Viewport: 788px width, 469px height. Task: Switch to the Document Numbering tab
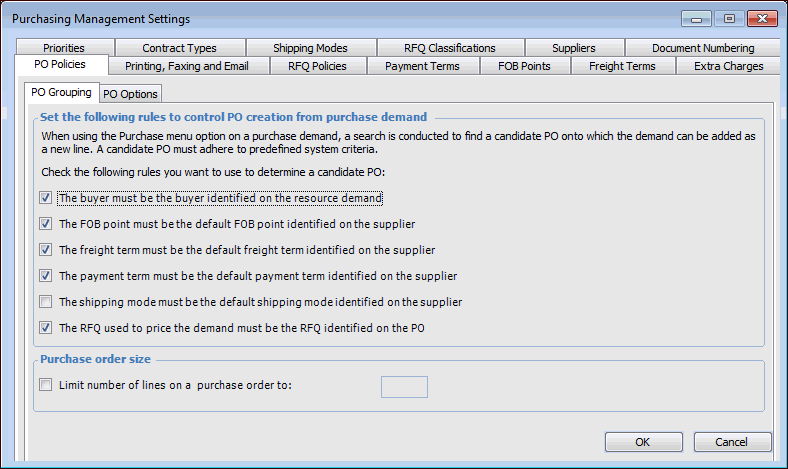point(703,48)
